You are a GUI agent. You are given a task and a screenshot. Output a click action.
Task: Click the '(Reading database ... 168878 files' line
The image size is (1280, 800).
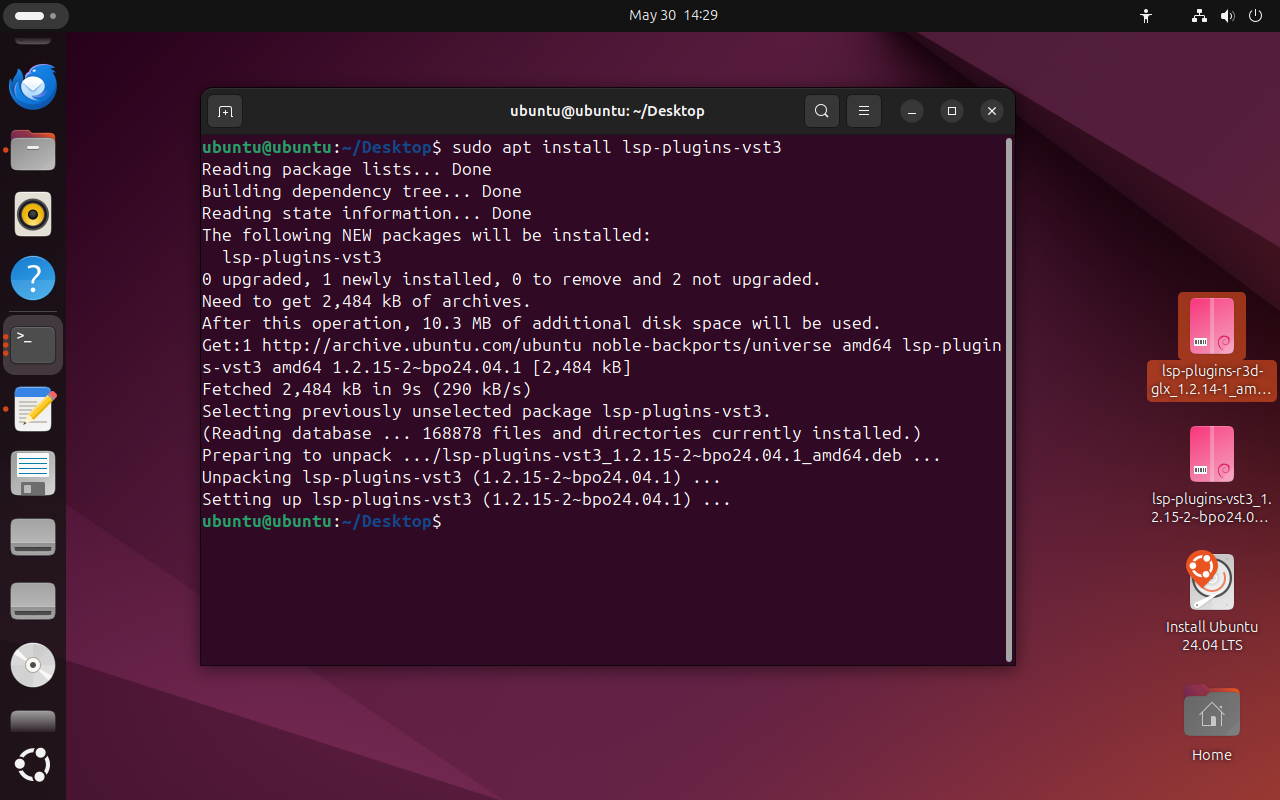[562, 433]
